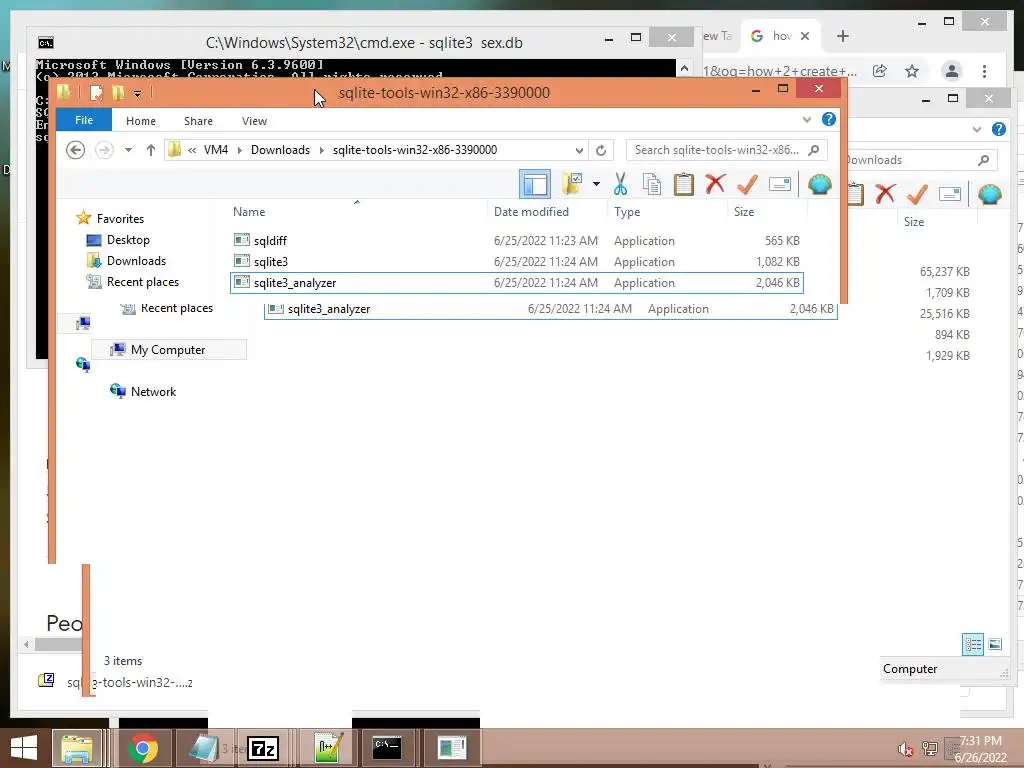Click red X Delete icon in front window
The image size is (1024, 768).
715,184
